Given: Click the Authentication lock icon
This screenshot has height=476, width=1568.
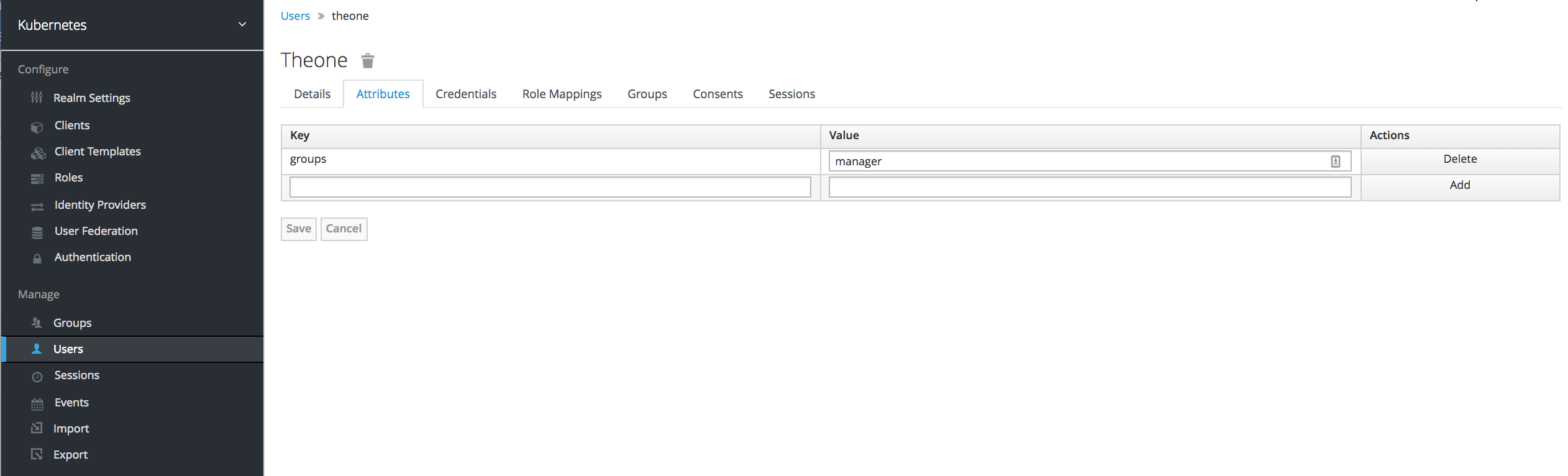Looking at the screenshot, I should coord(37,259).
